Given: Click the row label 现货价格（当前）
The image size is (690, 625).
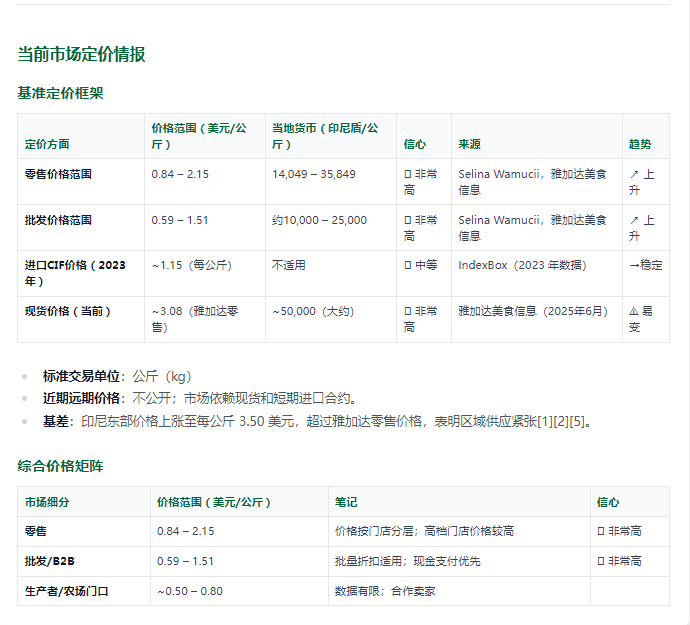Looking at the screenshot, I should 67,311.
